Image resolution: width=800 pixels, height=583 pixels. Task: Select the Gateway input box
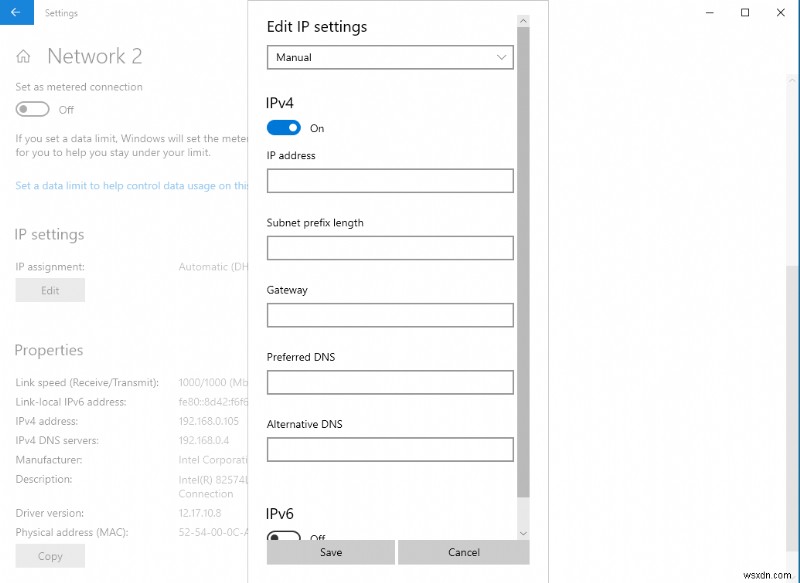[389, 315]
